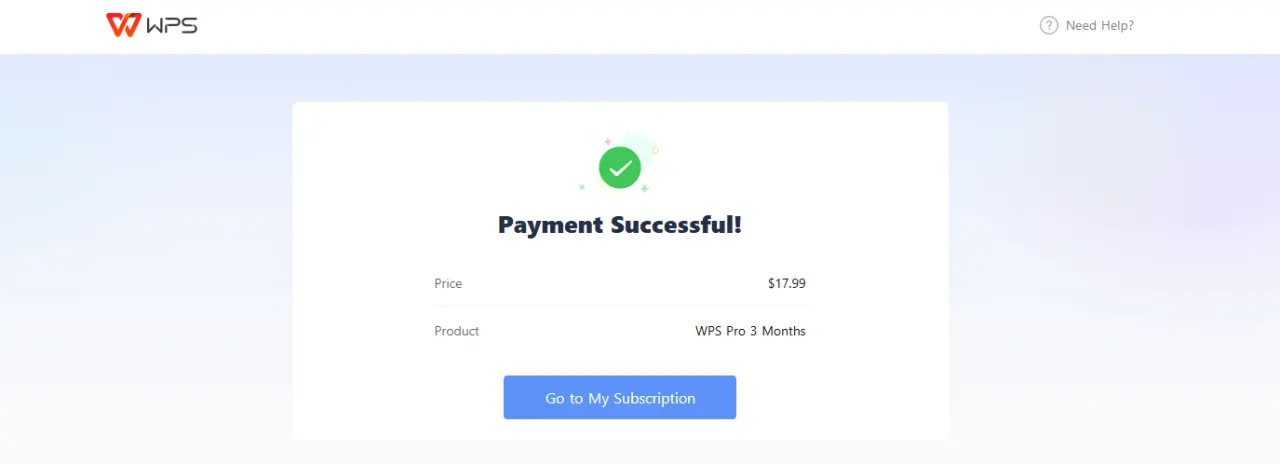Click the $17.99 price amount
The width and height of the screenshot is (1280, 464).
787,283
